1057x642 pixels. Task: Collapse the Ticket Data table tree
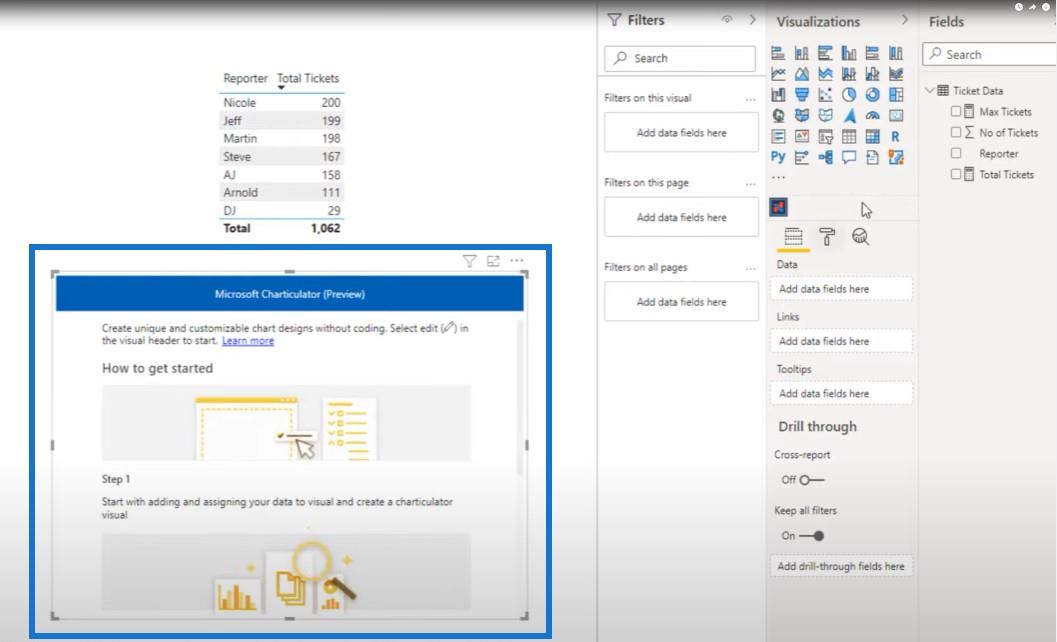tap(930, 90)
